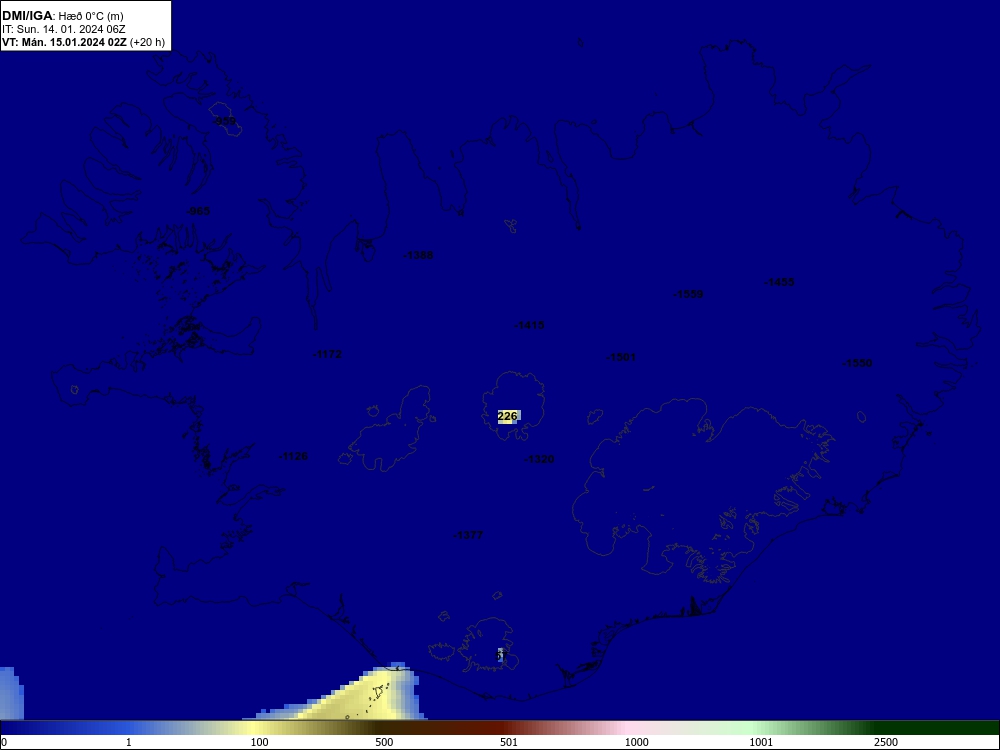This screenshot has height=750, width=1000.
Task: Click the DMI/IGA Hæð 0°C title text
Action: pyautogui.click(x=62, y=16)
